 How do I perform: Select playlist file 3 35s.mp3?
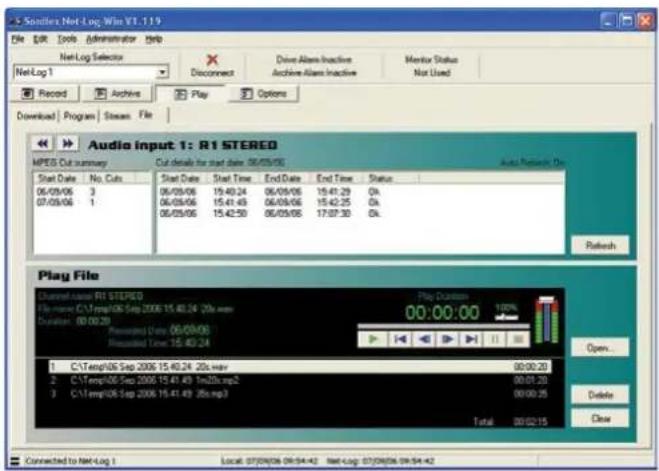[299, 394]
